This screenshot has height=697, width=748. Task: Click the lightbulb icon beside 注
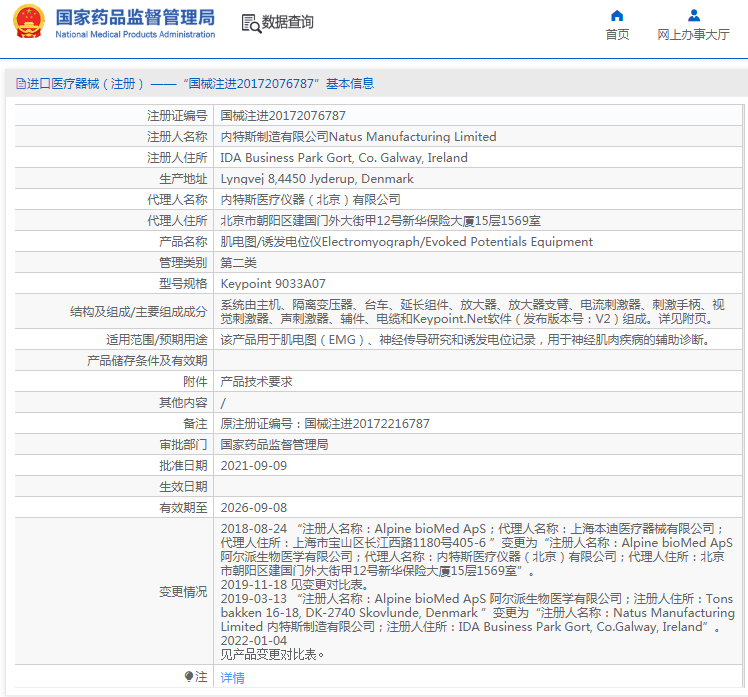[188, 677]
